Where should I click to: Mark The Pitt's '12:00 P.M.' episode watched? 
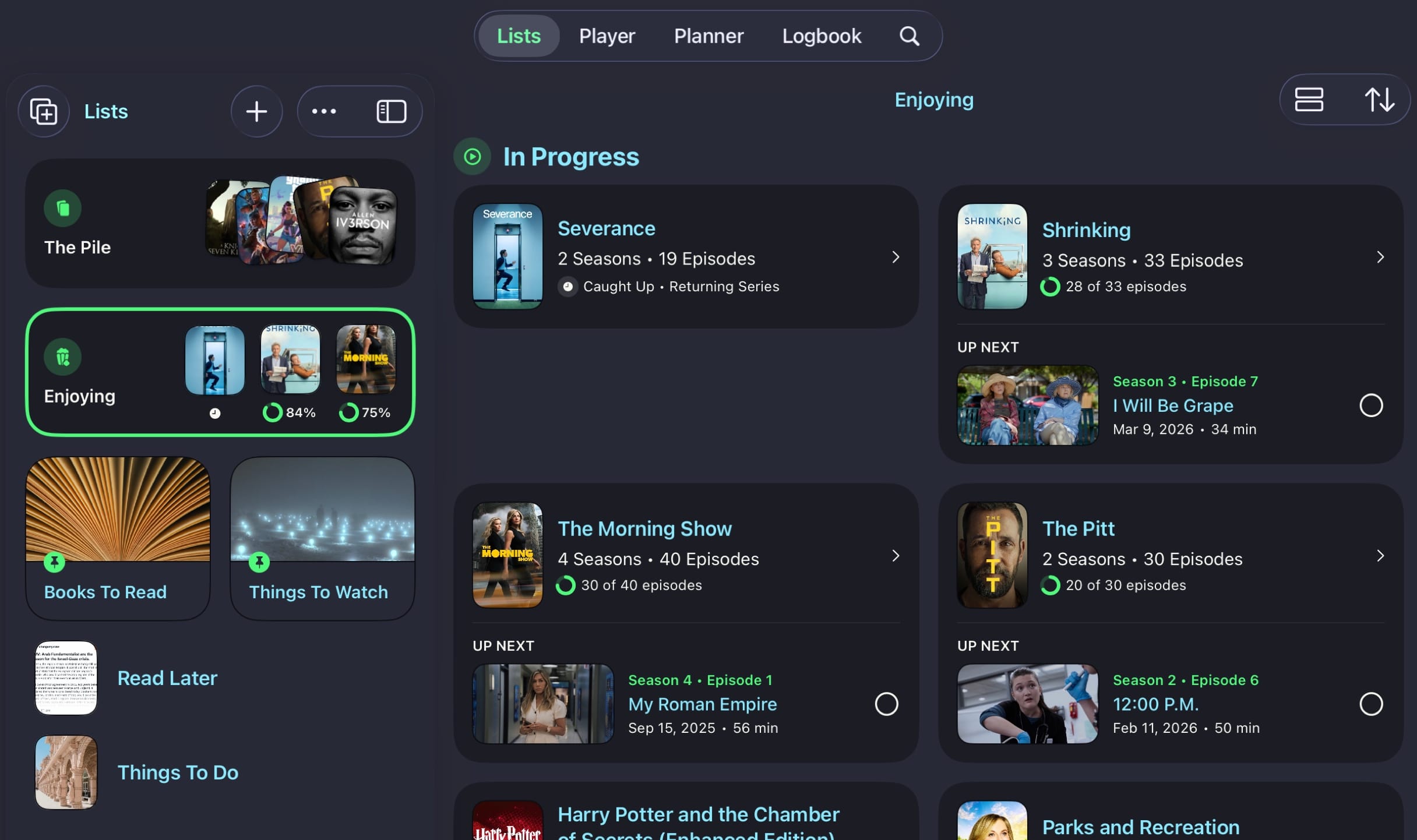(x=1372, y=704)
